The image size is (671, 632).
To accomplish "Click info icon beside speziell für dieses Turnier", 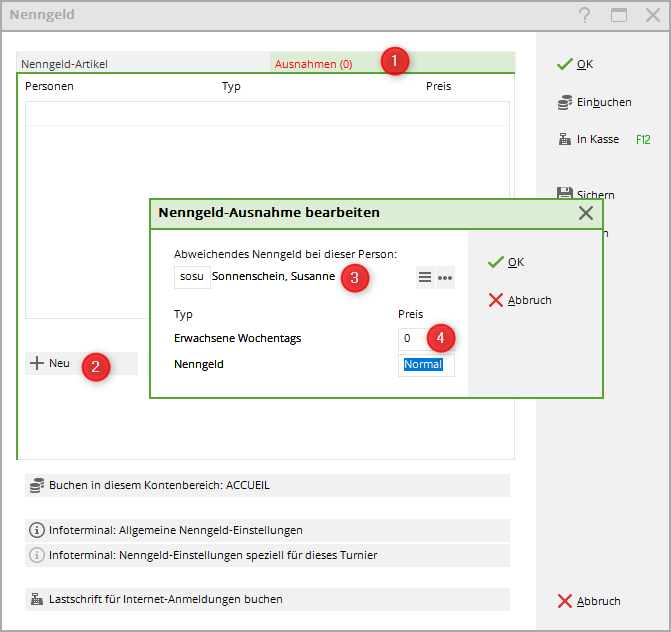I will (37, 555).
